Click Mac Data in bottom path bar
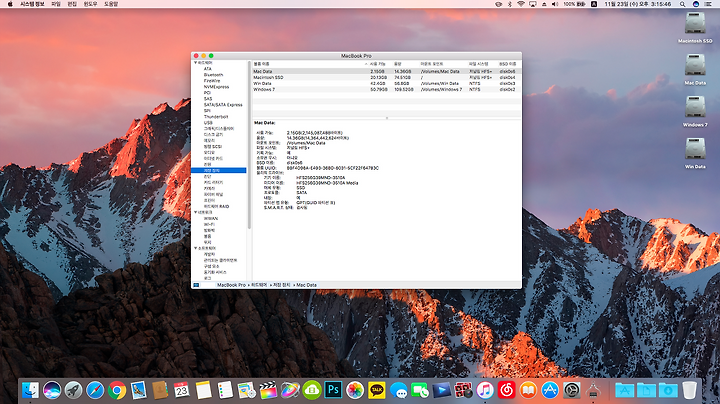Image resolution: width=720 pixels, height=404 pixels. [x=306, y=285]
